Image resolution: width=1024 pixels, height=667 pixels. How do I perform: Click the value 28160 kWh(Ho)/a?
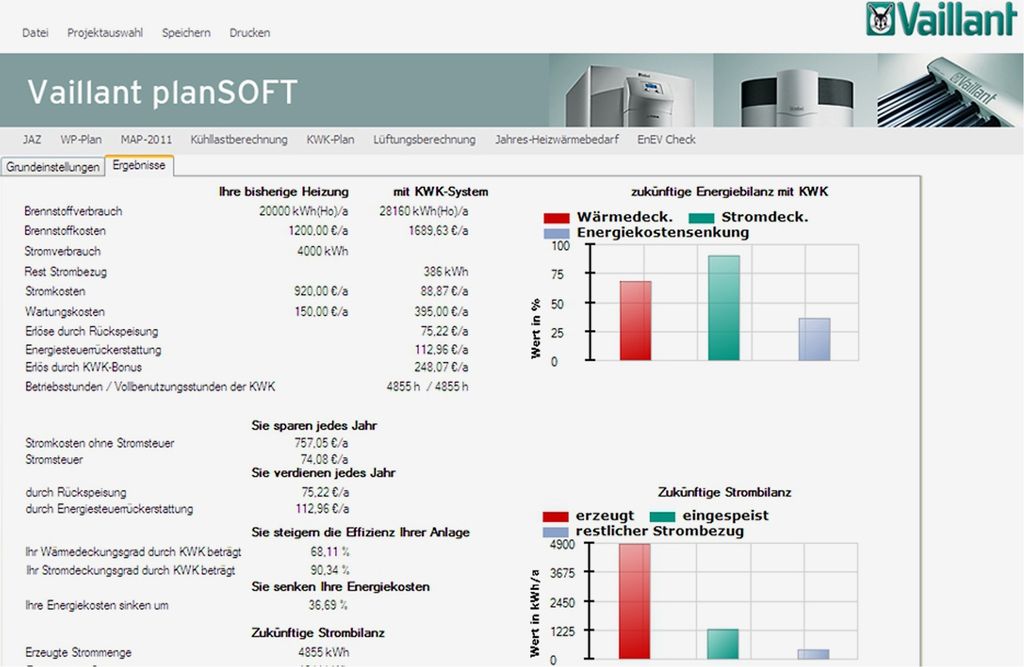click(x=424, y=212)
